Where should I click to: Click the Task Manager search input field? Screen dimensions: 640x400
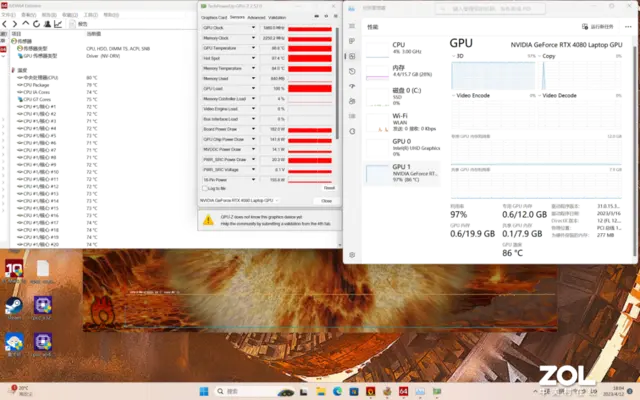coord(490,9)
